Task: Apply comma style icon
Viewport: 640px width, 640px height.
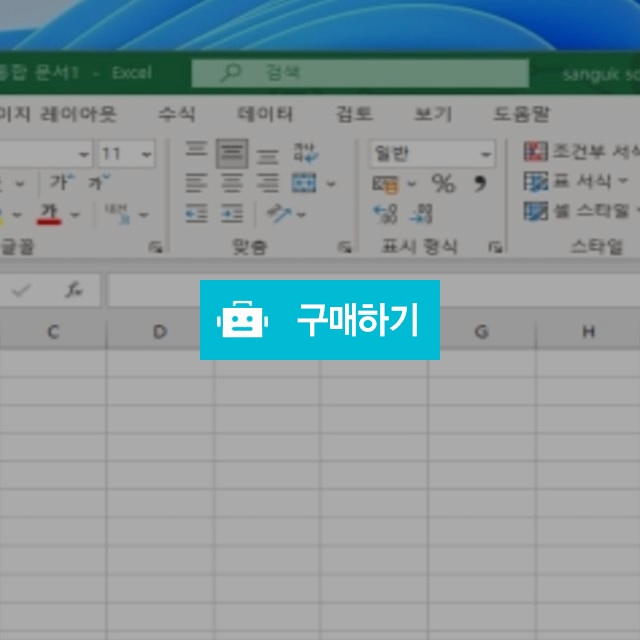Action: coord(480,183)
